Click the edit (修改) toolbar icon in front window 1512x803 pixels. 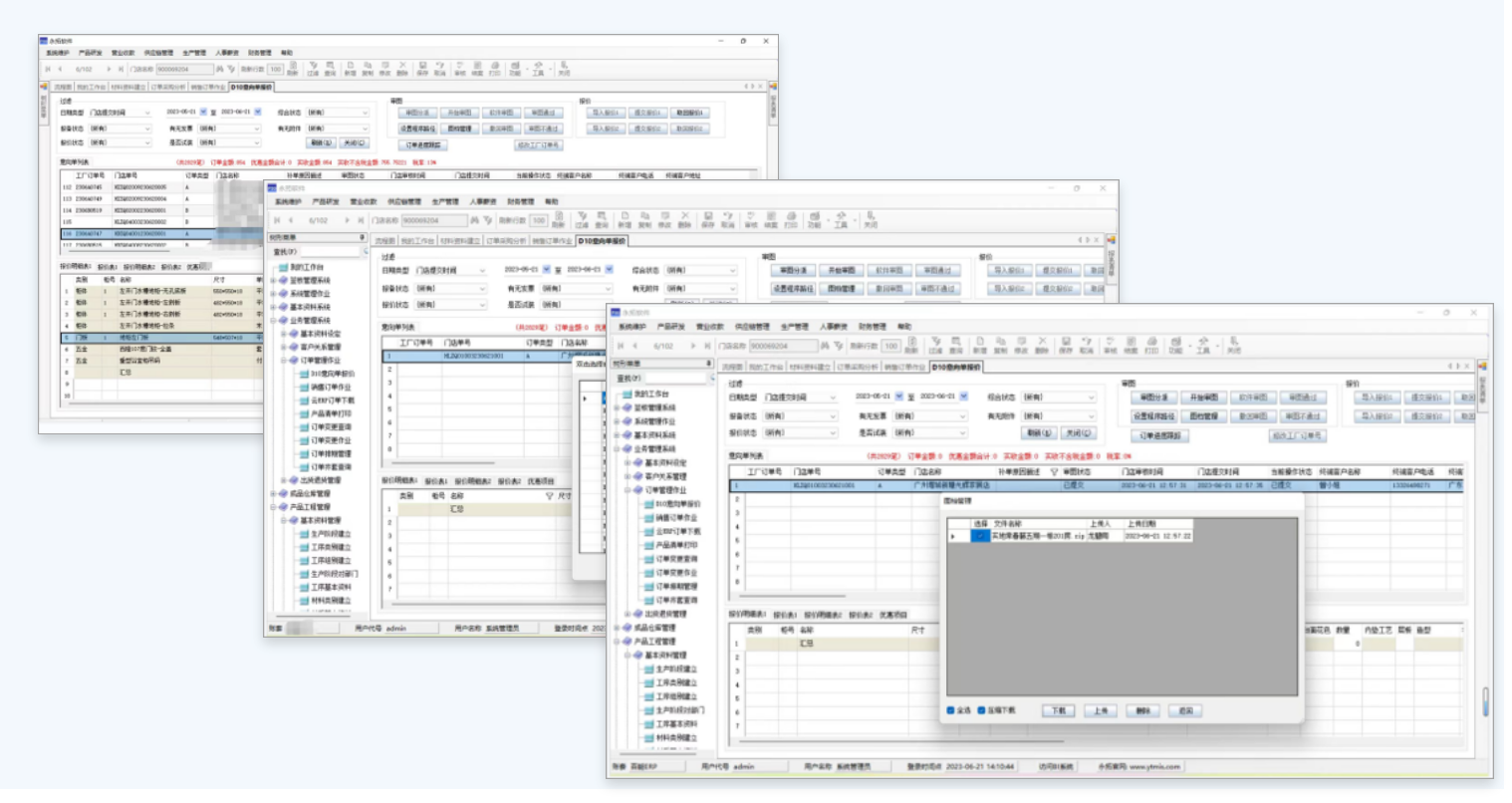(x=1021, y=345)
